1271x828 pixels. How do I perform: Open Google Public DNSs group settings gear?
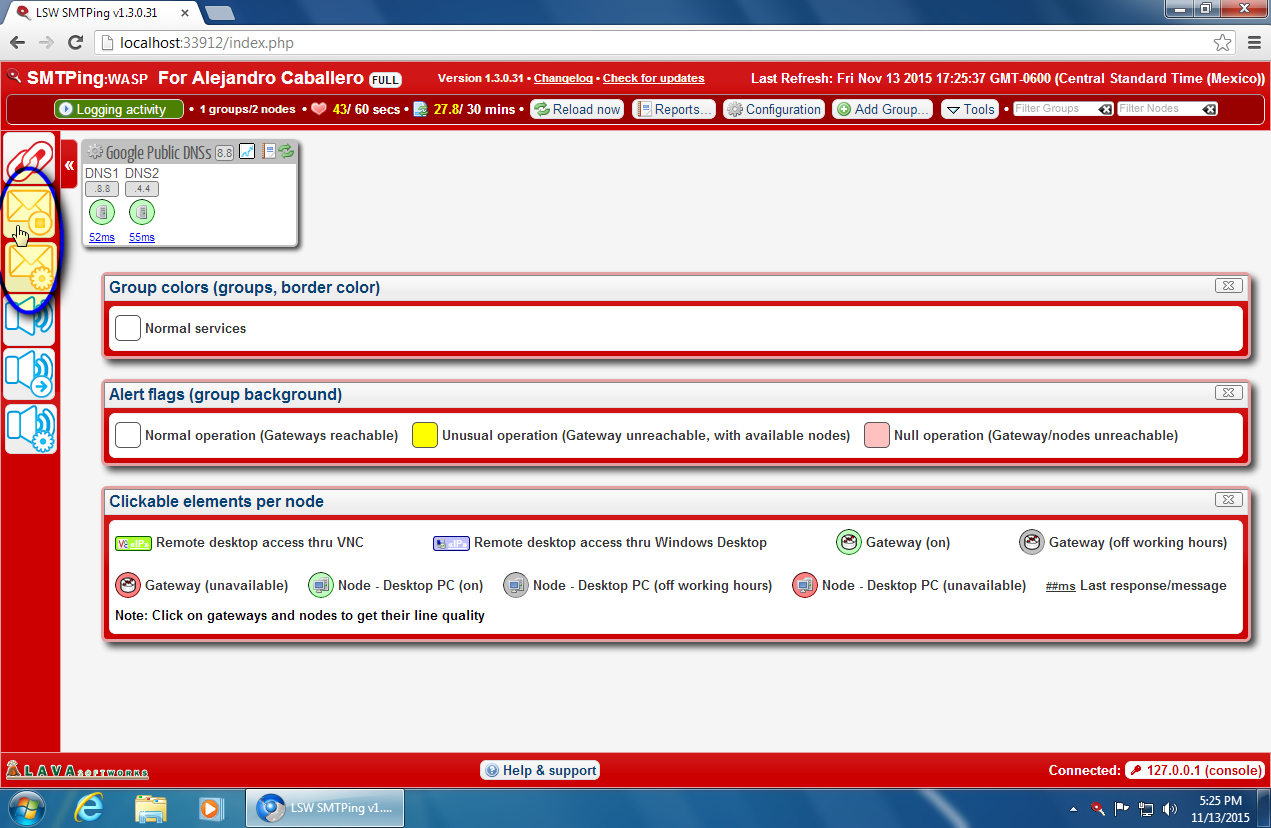[95, 152]
